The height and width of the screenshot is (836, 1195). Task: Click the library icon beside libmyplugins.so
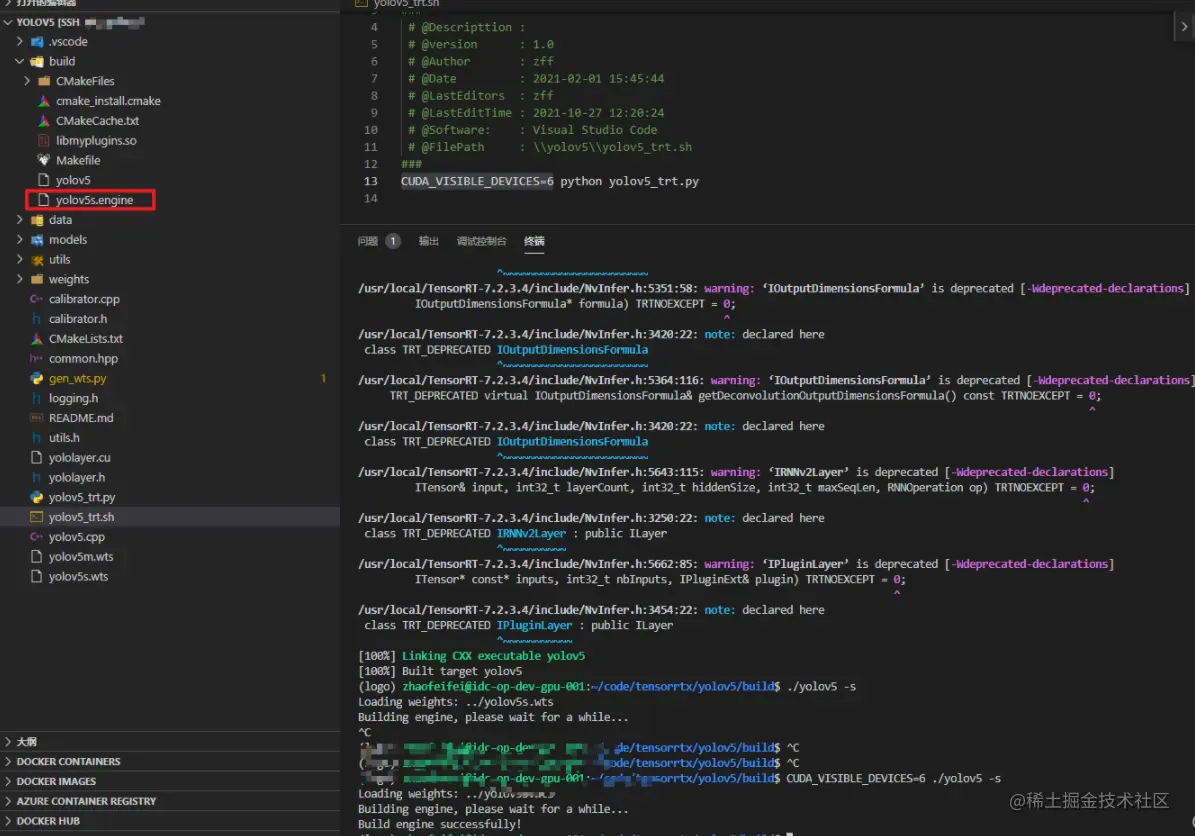tap(44, 141)
